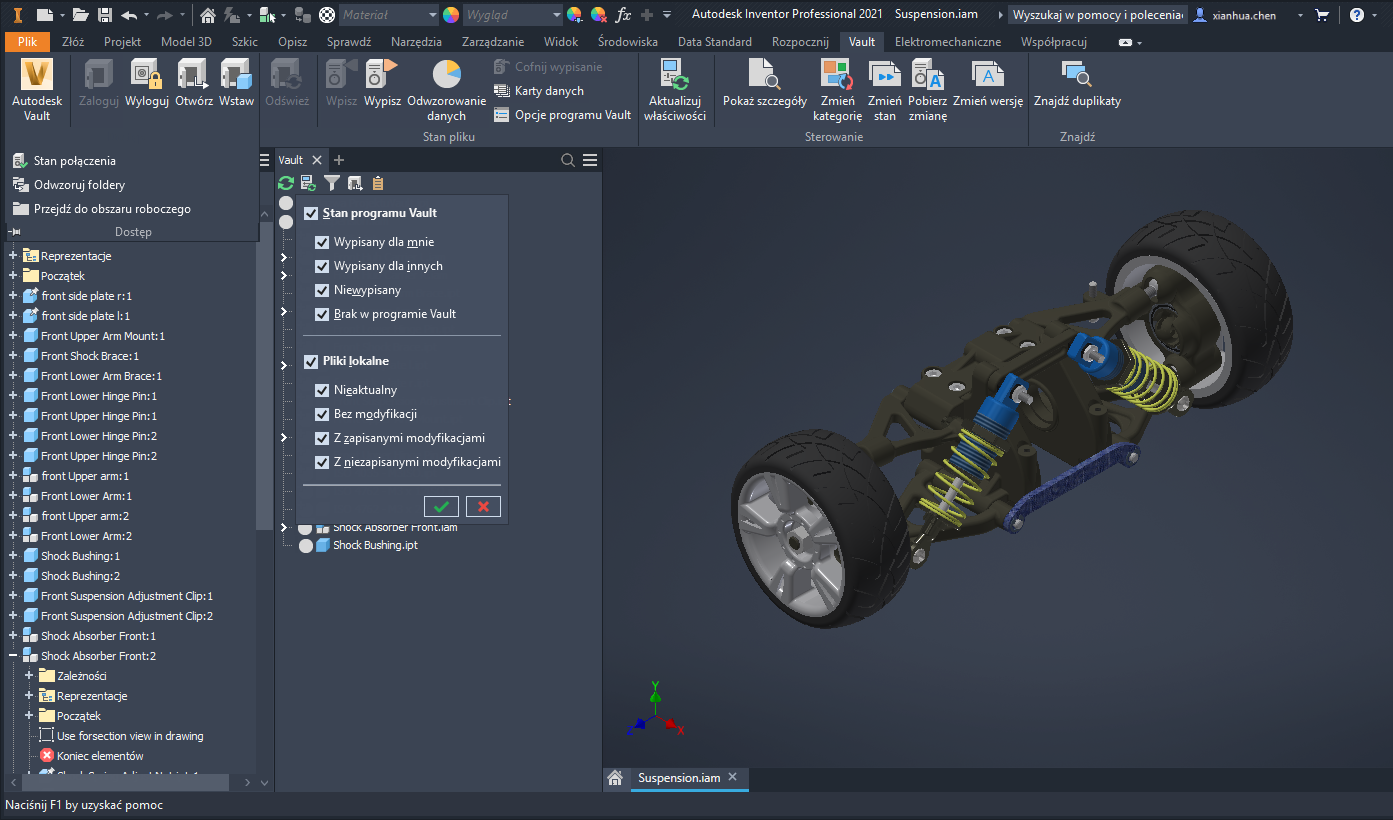The width and height of the screenshot is (1393, 820).
Task: Click the clipboard icon in Vault panel toolbar
Action: pyautogui.click(x=378, y=183)
